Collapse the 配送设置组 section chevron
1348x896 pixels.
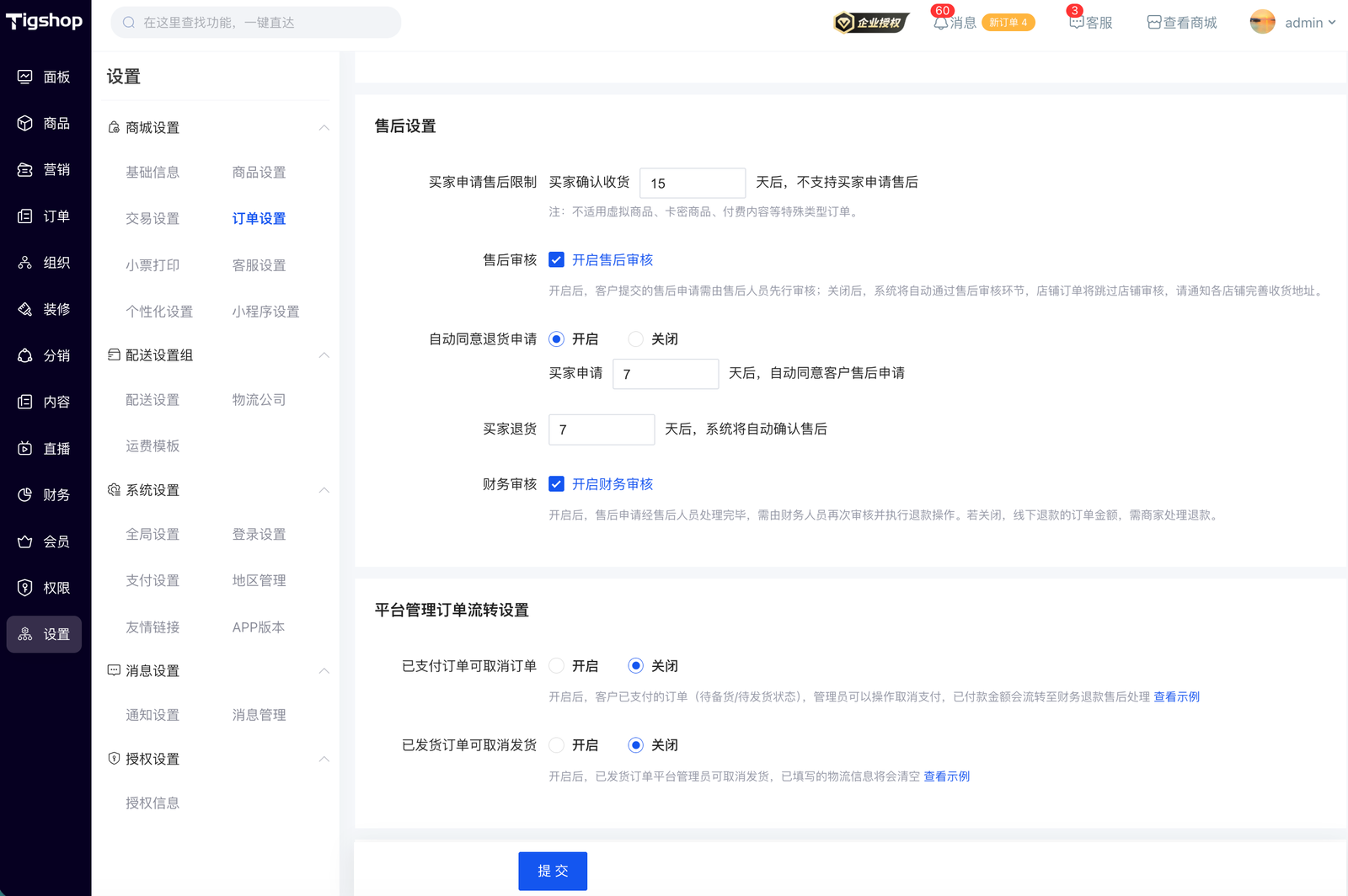[324, 355]
